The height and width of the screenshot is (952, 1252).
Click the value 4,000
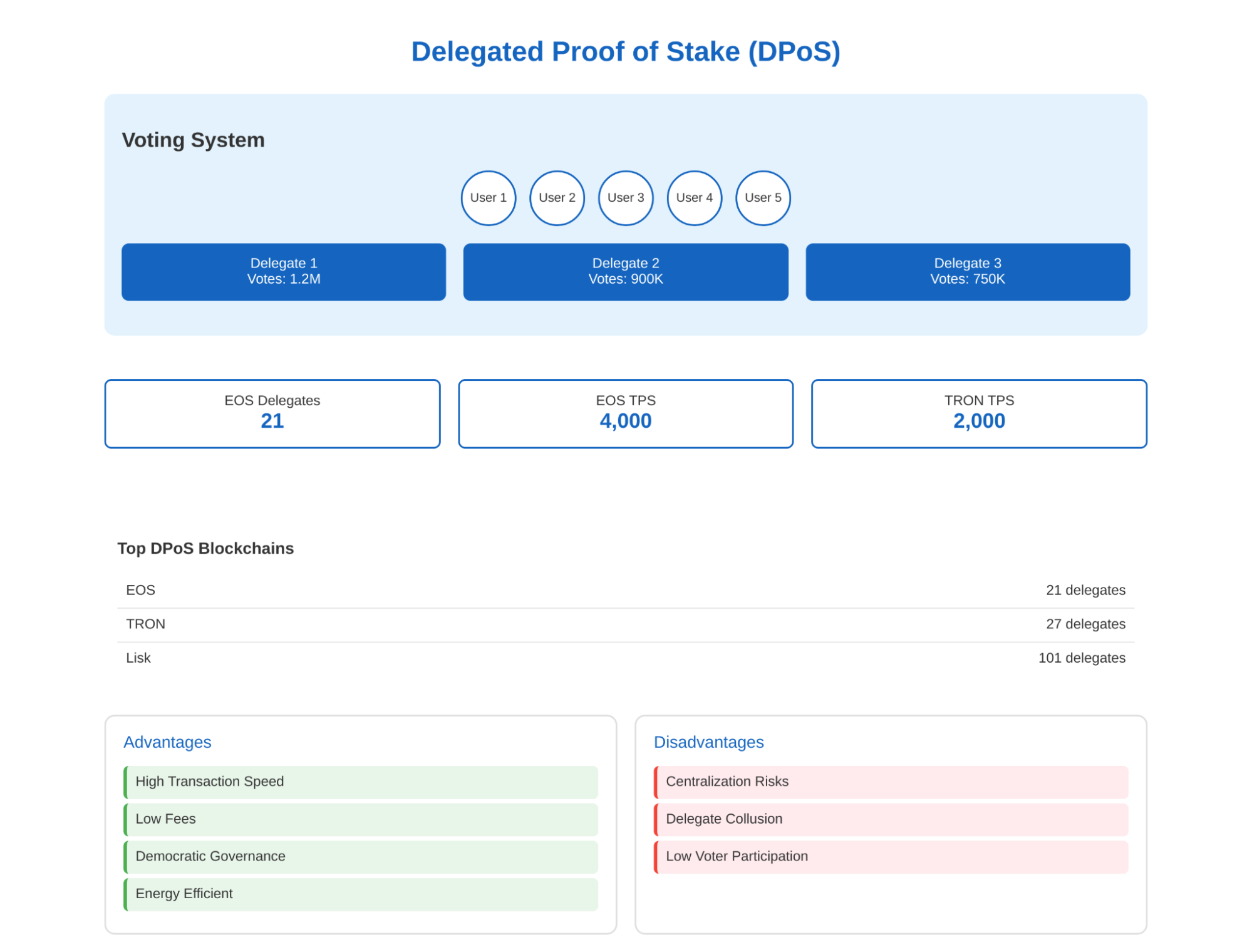tap(626, 422)
